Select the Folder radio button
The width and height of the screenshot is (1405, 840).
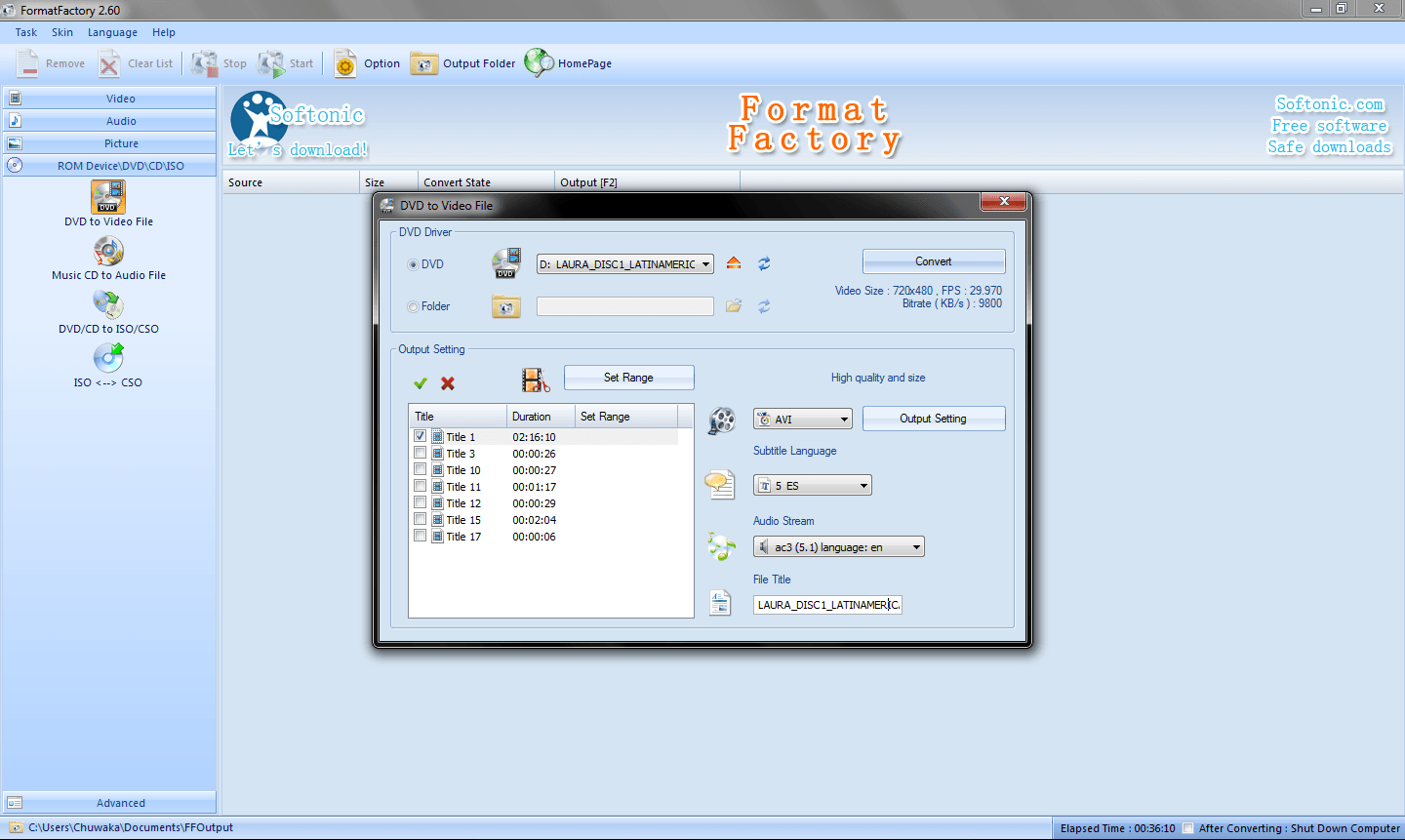point(414,307)
